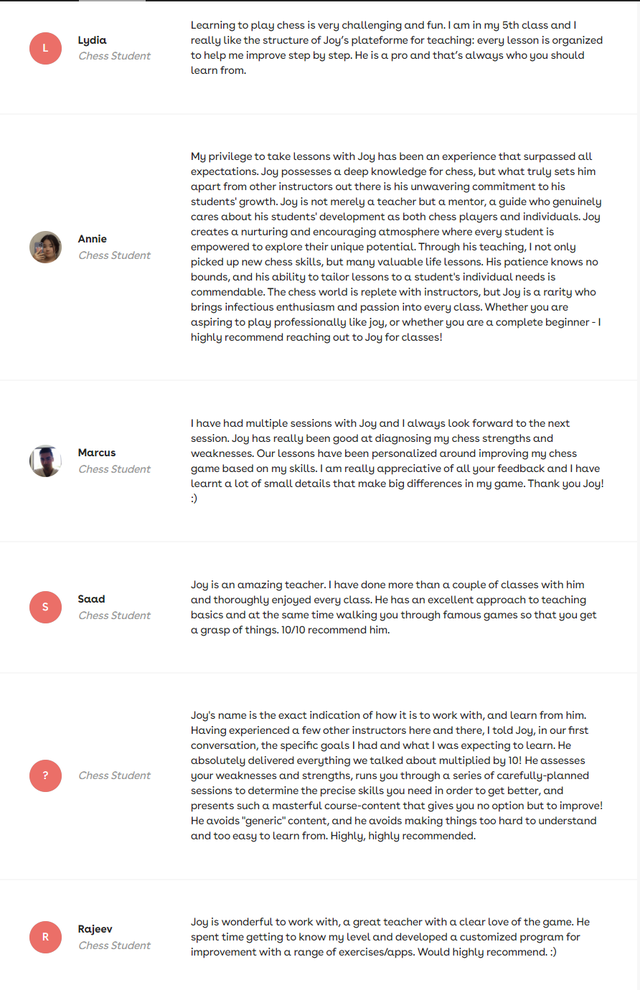Click Chess Student label under Lydia

pyautogui.click(x=114, y=56)
